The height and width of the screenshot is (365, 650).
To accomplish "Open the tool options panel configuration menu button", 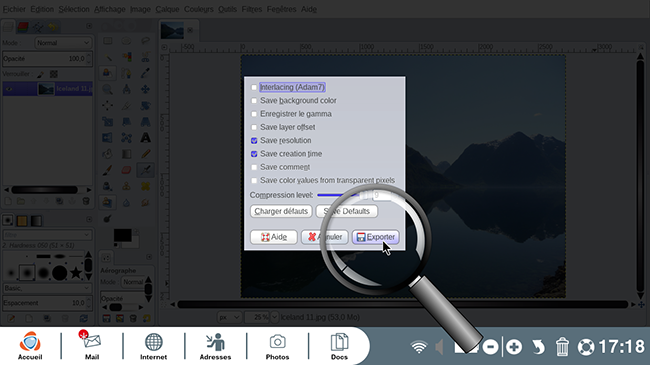I will (x=149, y=257).
